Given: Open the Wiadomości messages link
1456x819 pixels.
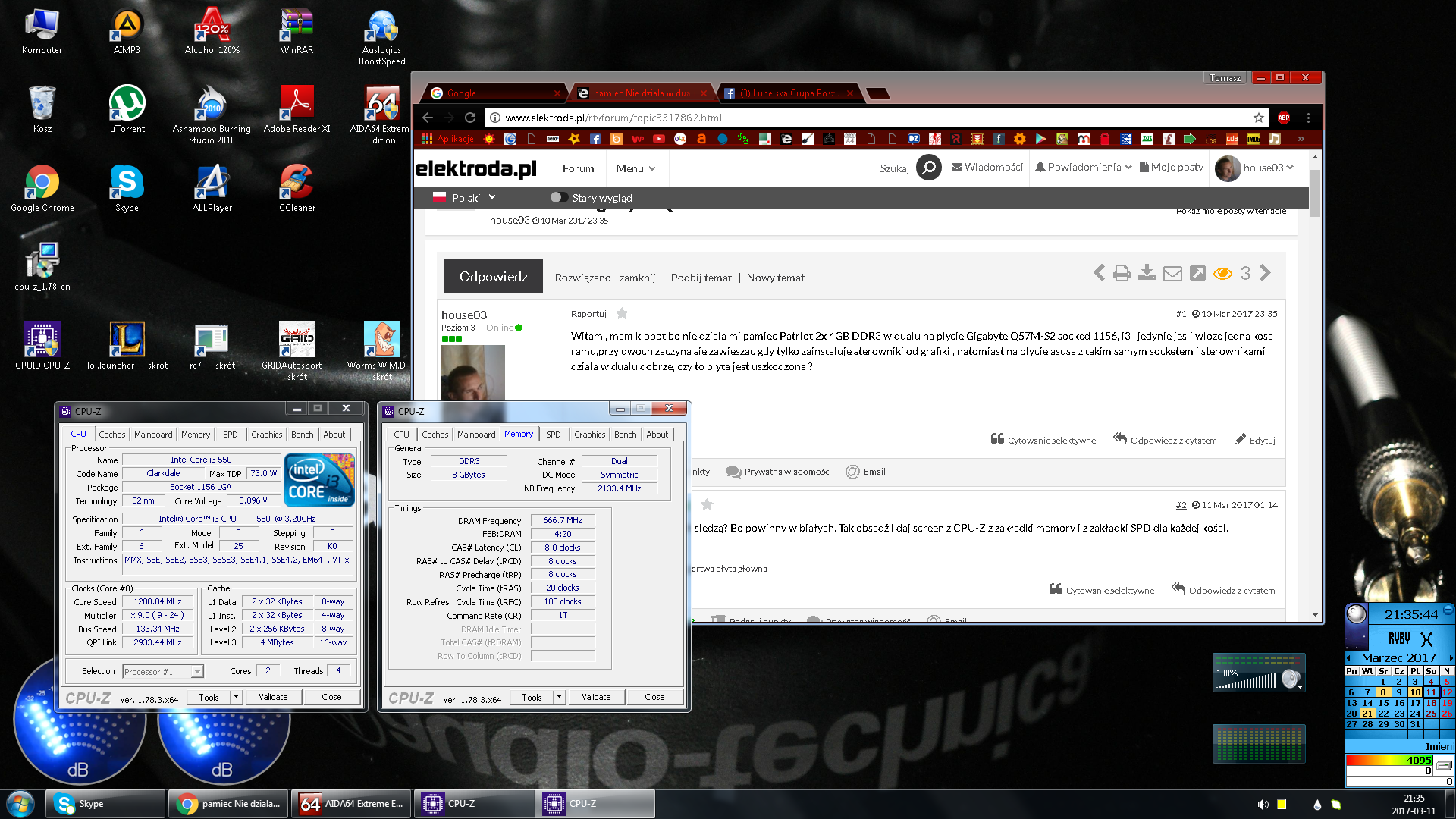Looking at the screenshot, I should pyautogui.click(x=987, y=168).
